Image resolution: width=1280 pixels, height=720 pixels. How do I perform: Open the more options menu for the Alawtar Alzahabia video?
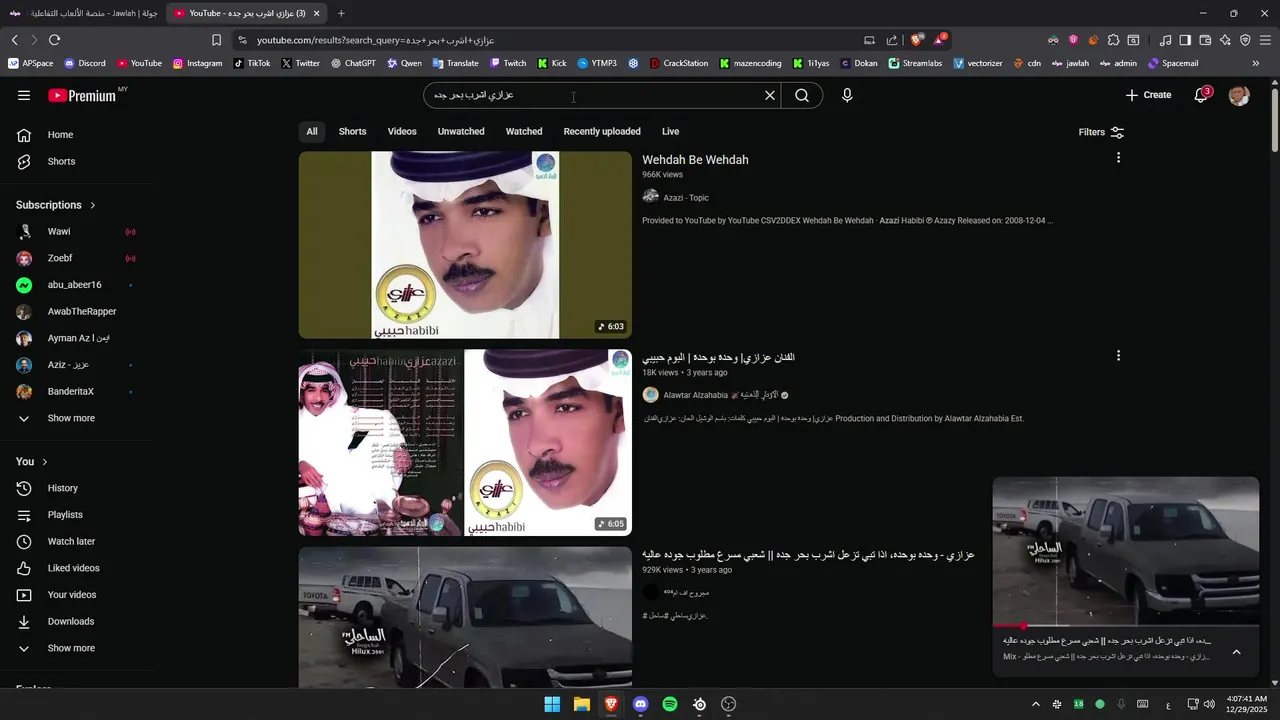1118,356
